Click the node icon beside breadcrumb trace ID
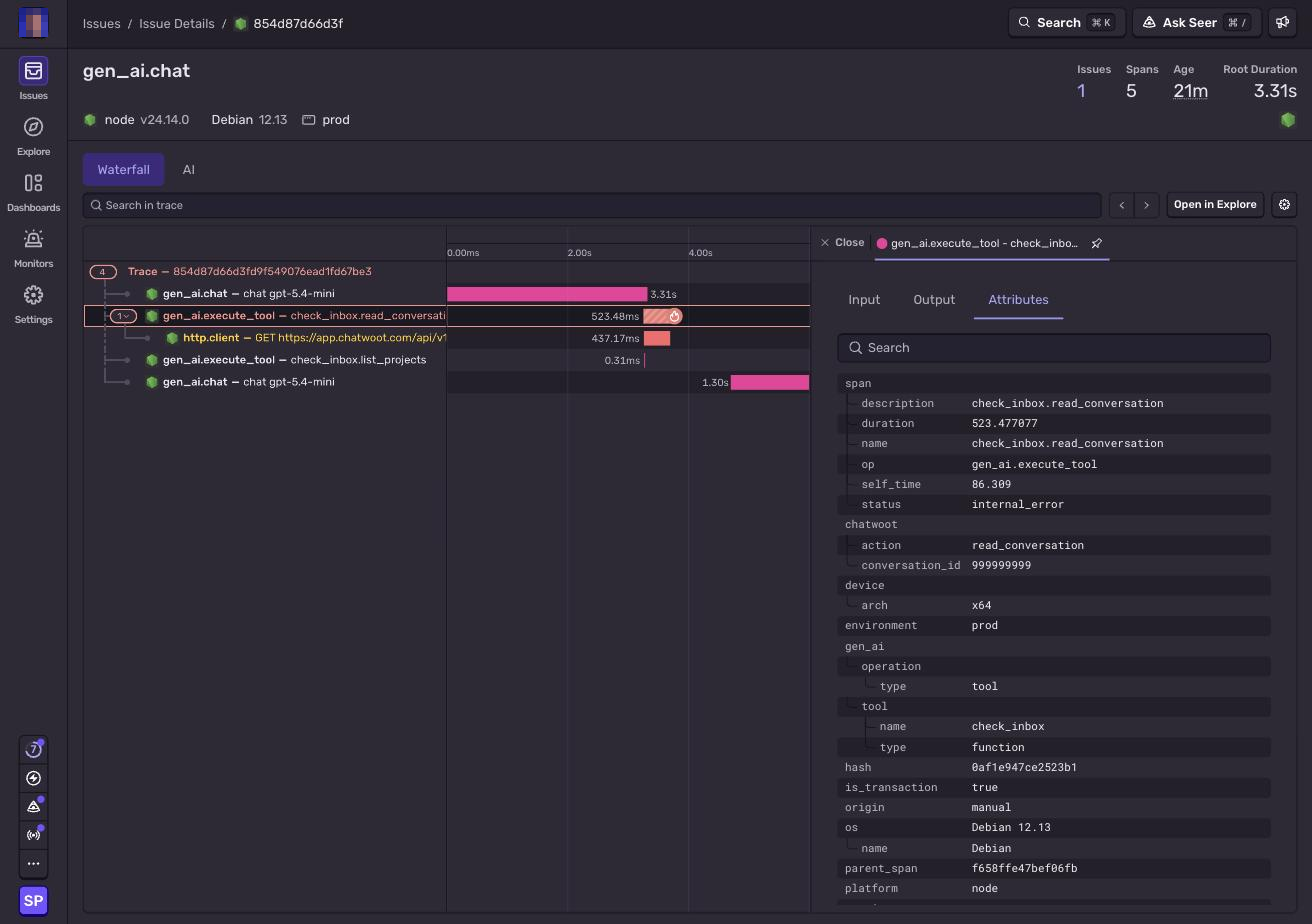 240,23
